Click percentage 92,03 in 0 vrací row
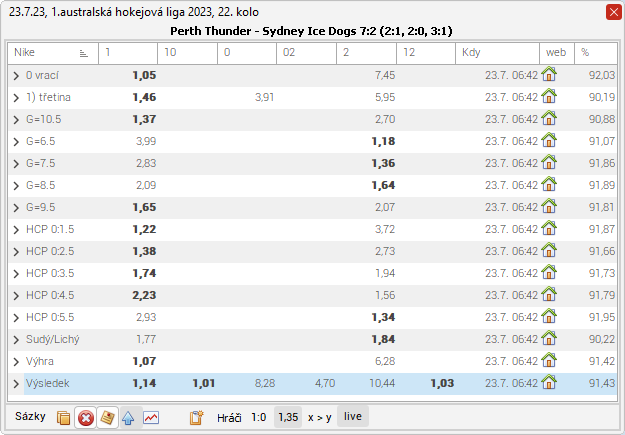The image size is (625, 435). click(602, 75)
